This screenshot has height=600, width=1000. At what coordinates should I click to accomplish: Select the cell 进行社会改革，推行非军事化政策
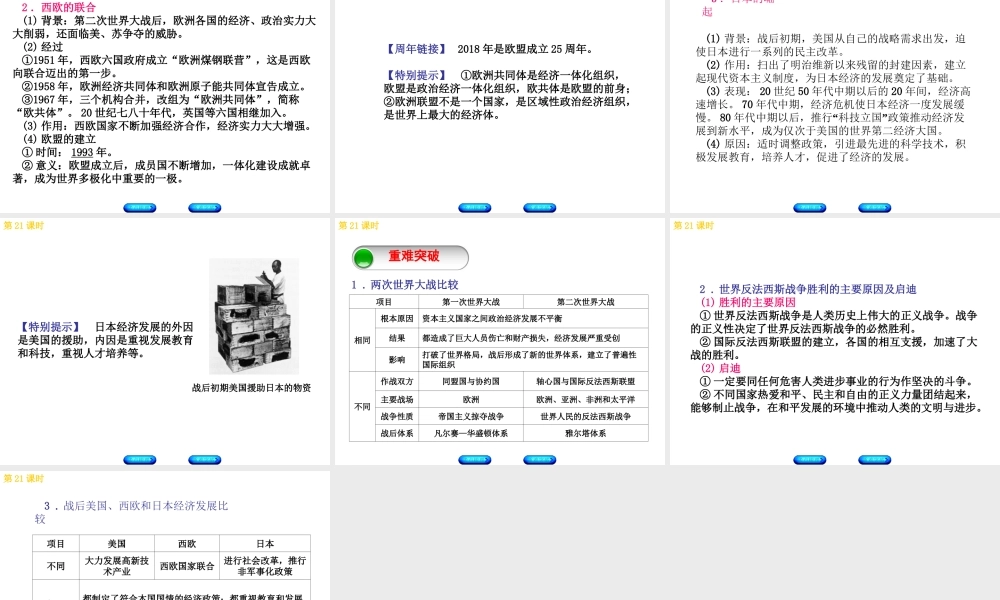[x=265, y=566]
